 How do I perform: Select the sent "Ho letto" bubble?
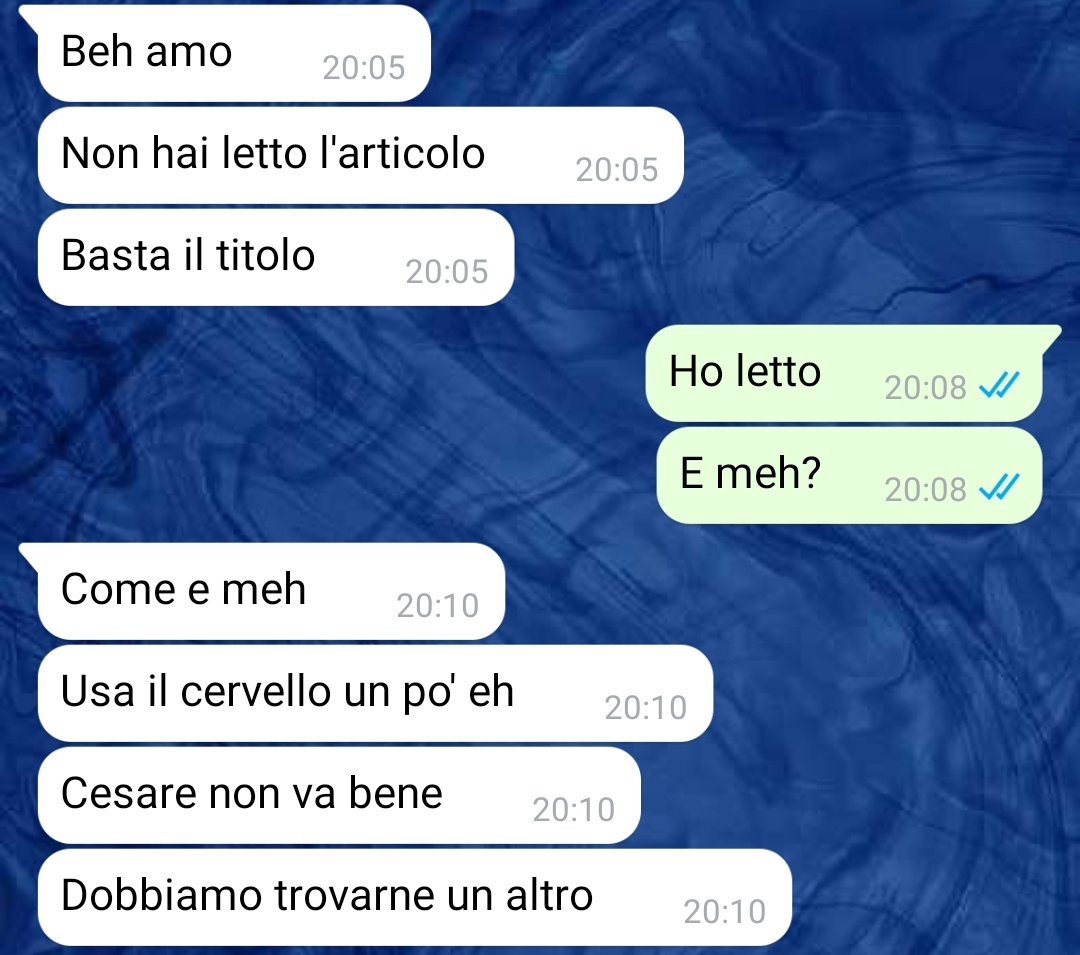pos(844,373)
